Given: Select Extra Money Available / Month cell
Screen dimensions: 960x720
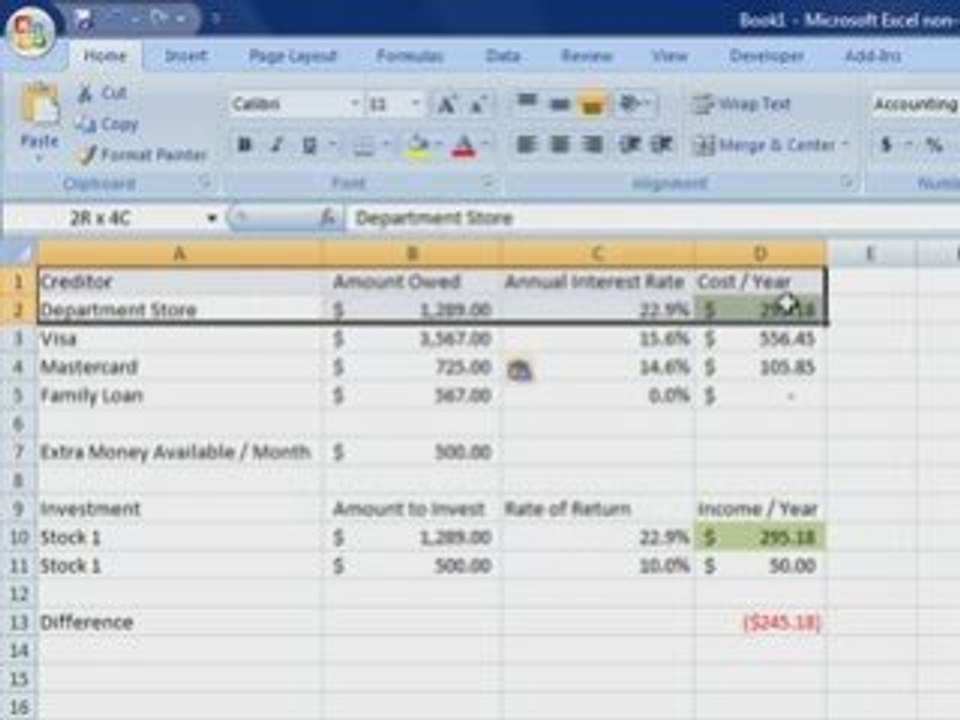Looking at the screenshot, I should click(x=179, y=452).
